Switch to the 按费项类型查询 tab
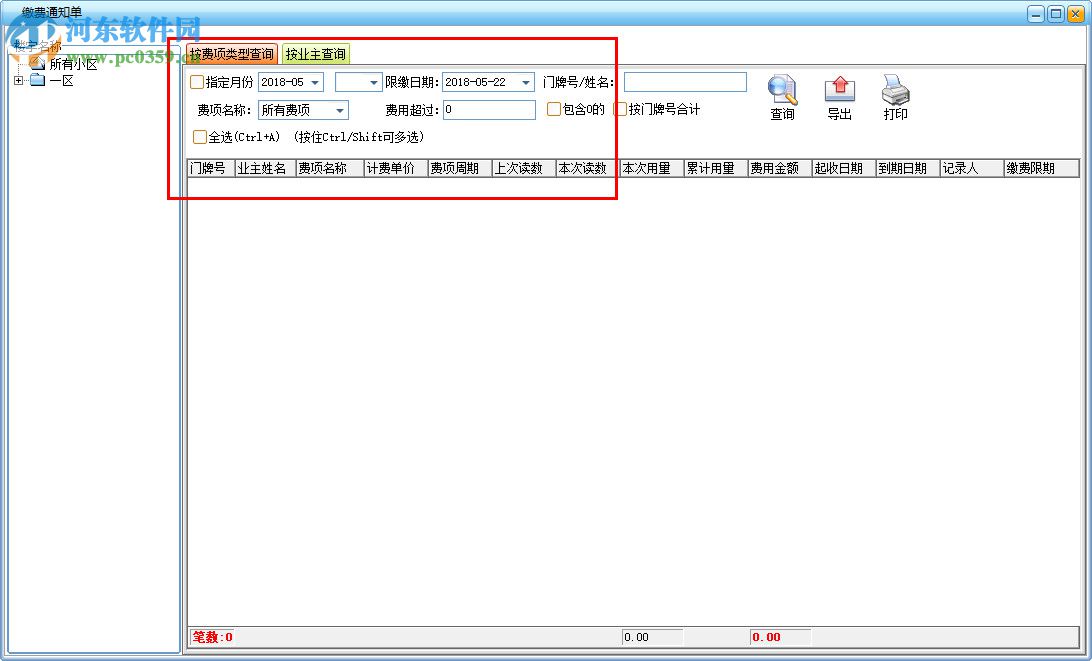1092x661 pixels. [232, 54]
